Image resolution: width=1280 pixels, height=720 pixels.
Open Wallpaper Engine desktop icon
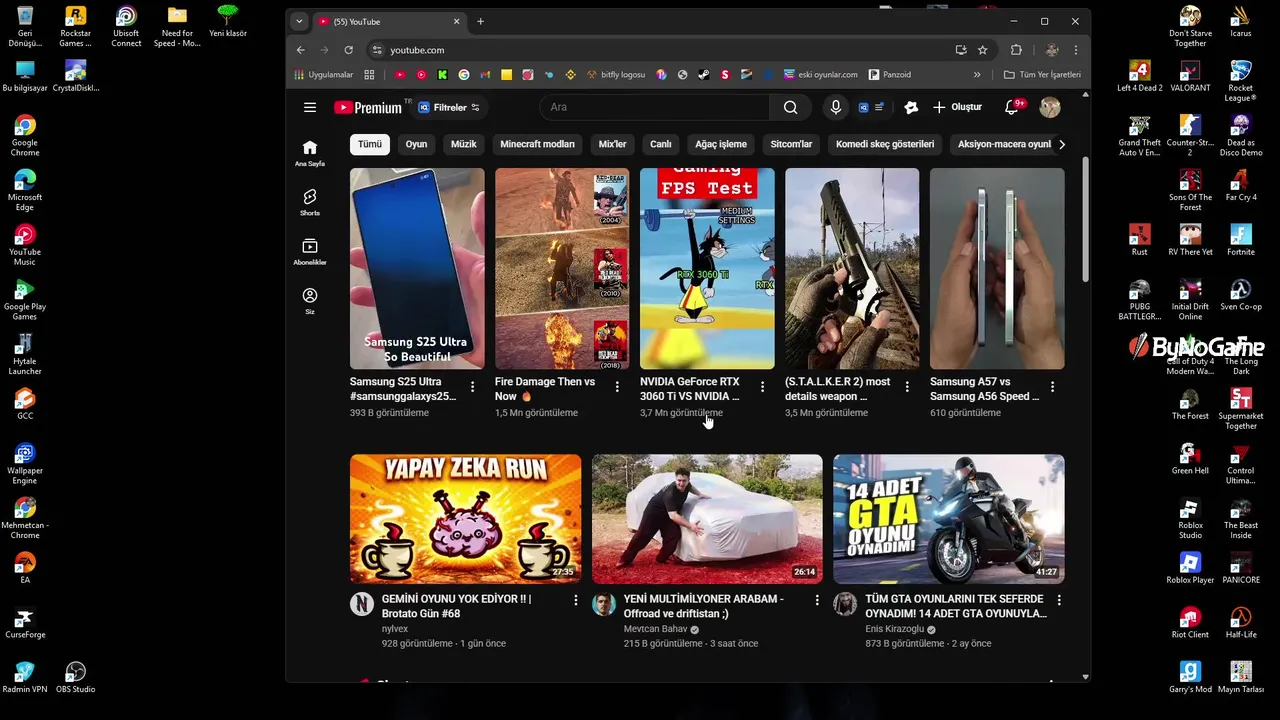pos(25,464)
